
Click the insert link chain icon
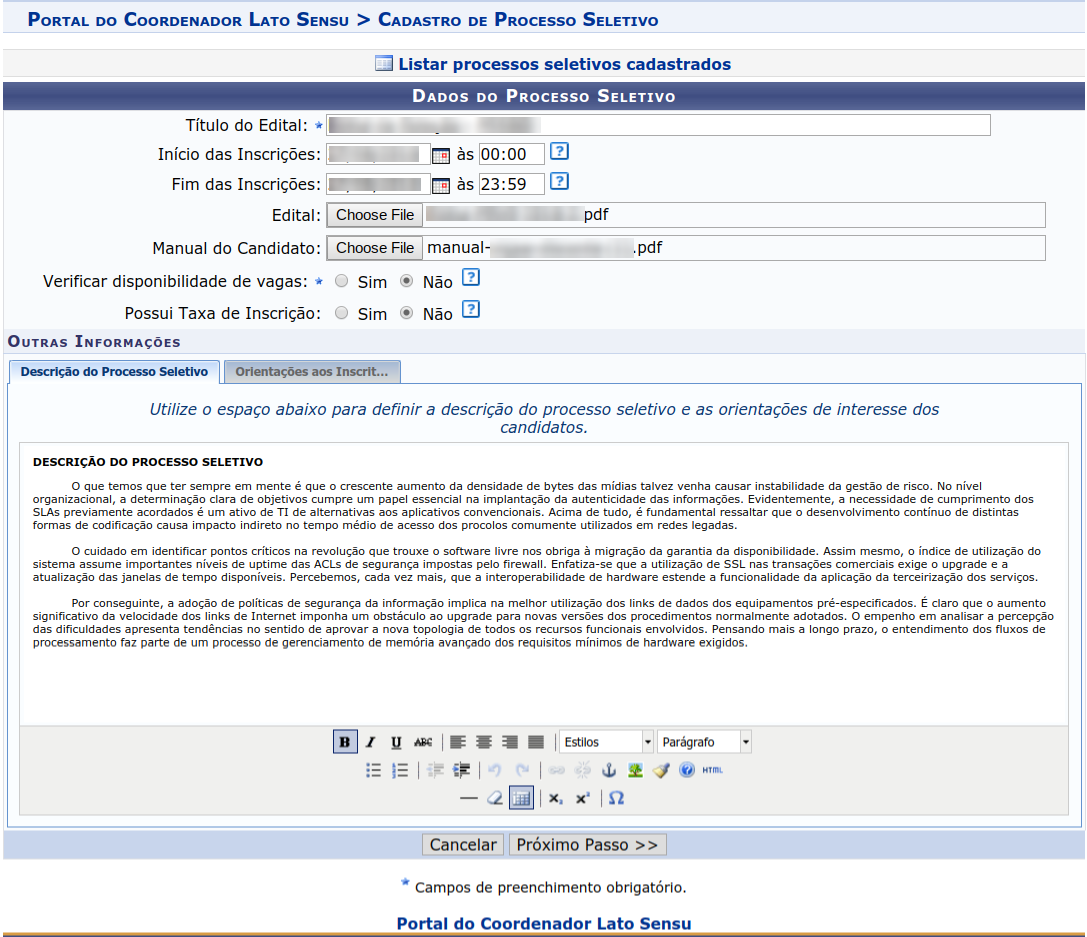coord(557,770)
